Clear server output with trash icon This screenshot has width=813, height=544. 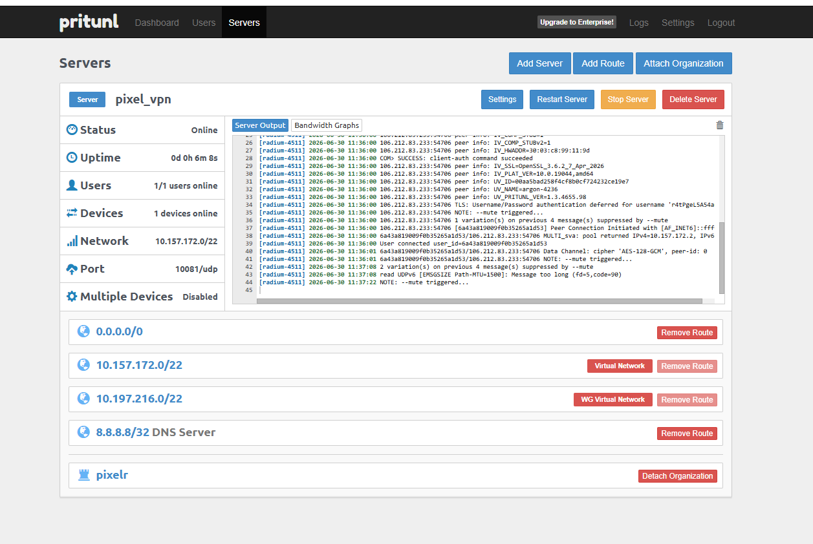[x=719, y=125]
